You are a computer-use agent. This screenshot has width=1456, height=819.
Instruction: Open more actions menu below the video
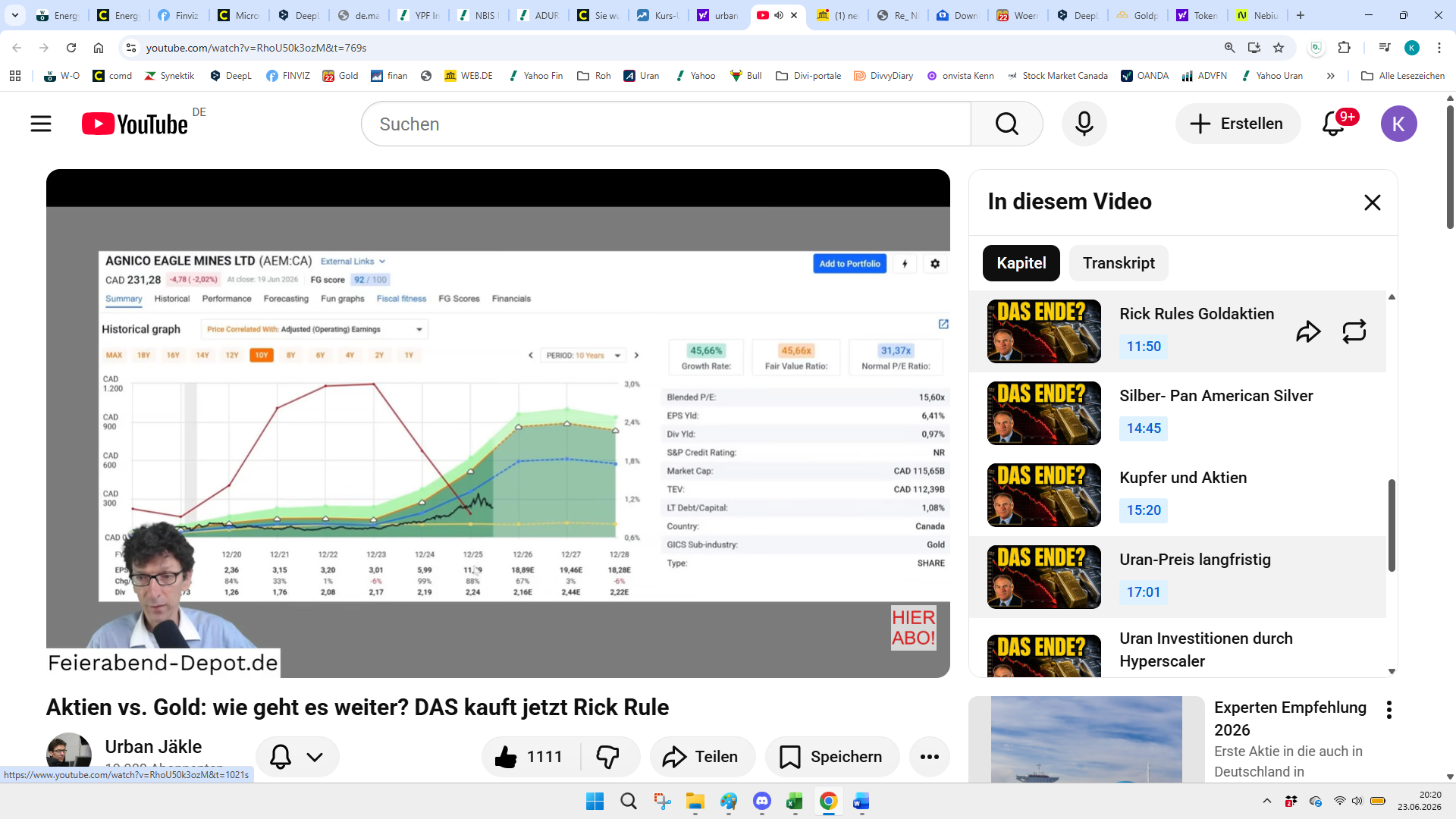[929, 757]
